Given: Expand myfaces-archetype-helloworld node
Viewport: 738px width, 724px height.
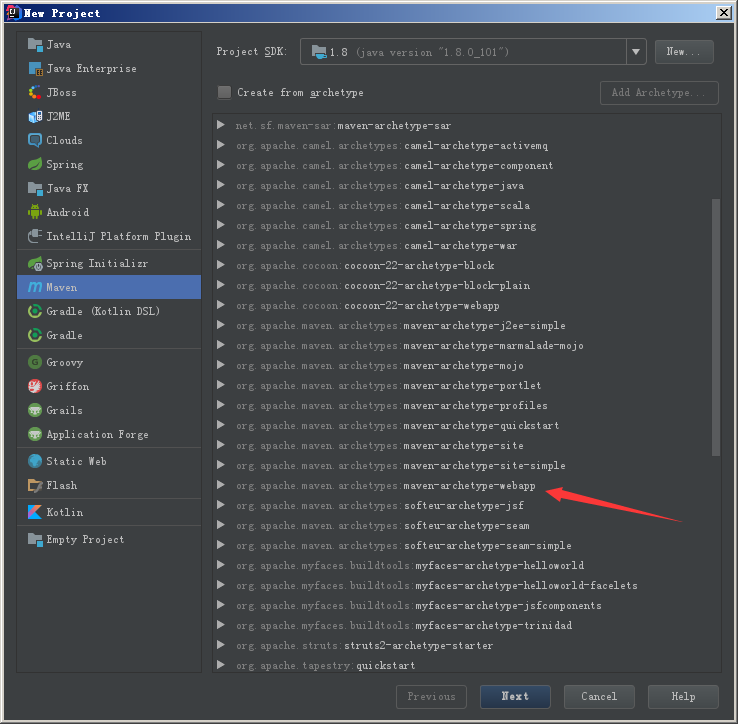Looking at the screenshot, I should [x=221, y=565].
